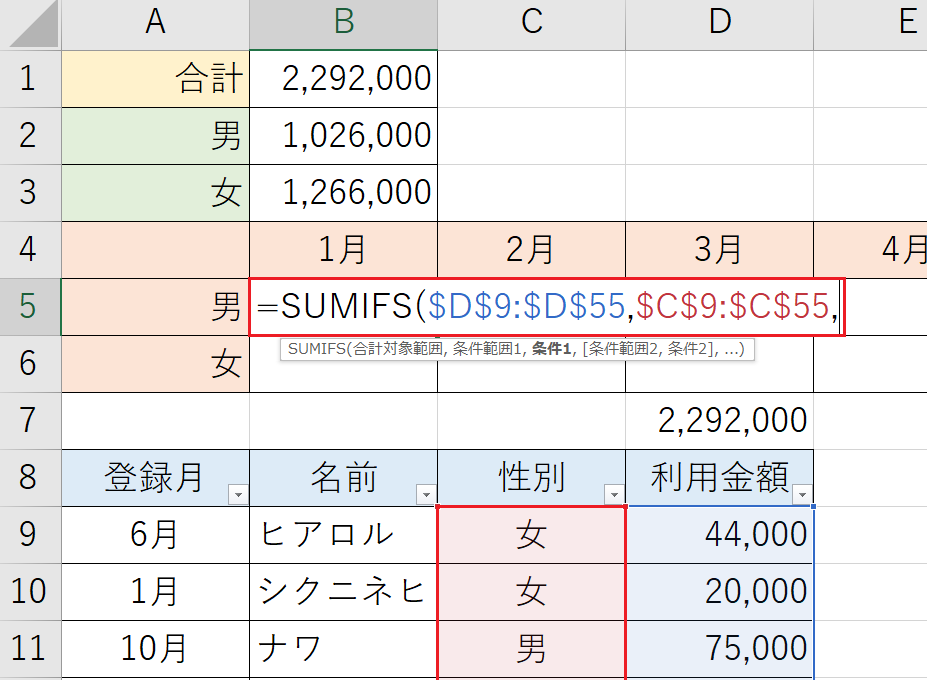Select row 1 header
This screenshot has height=680, width=927.
31,79
